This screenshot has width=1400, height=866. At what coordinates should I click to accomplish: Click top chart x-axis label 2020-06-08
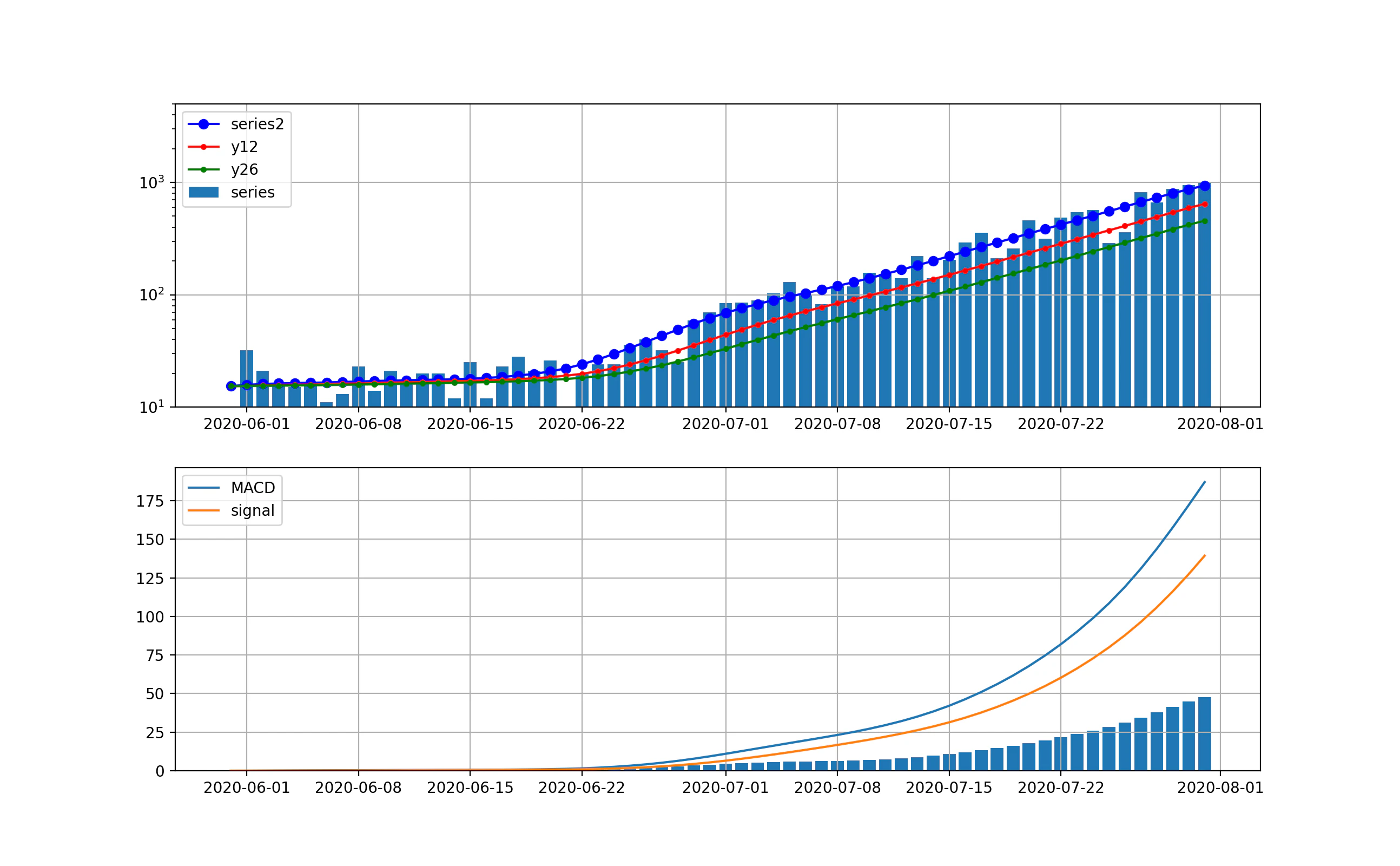click(x=358, y=424)
